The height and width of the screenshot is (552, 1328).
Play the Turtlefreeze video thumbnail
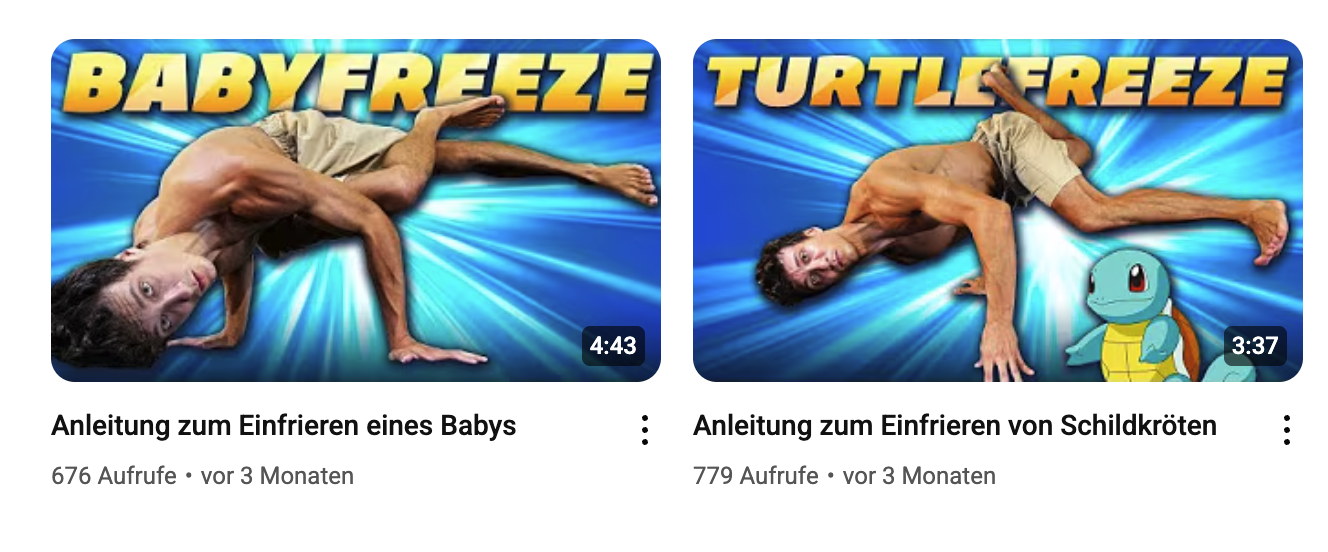point(998,210)
